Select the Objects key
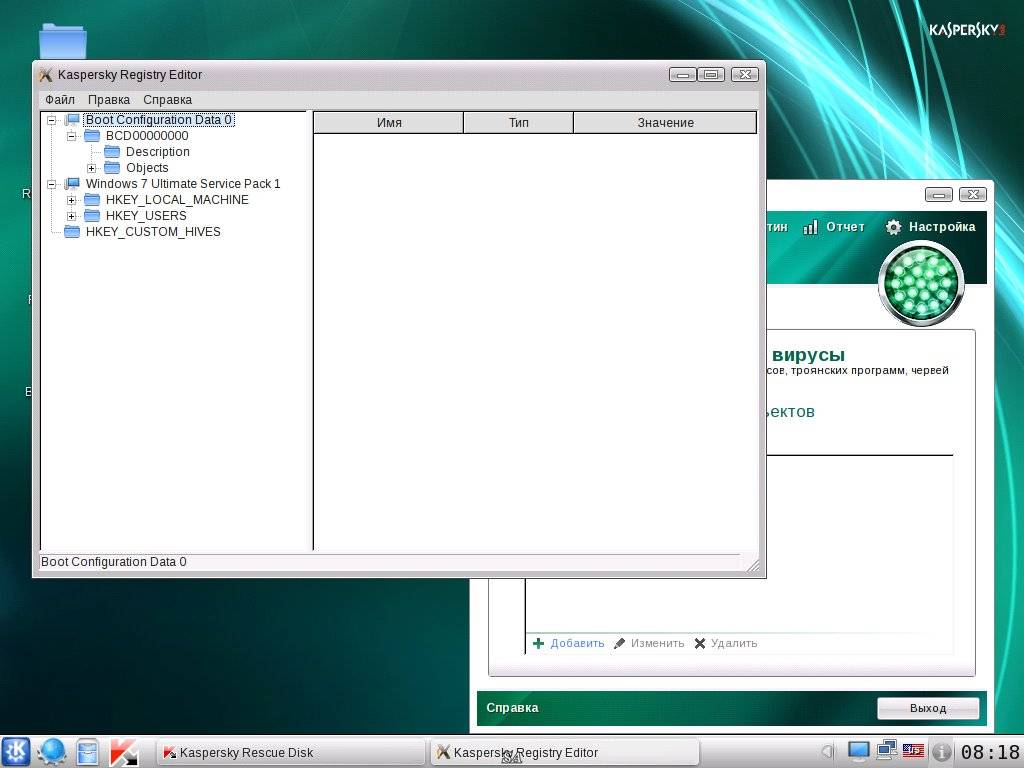Image resolution: width=1024 pixels, height=768 pixels. 147,168
